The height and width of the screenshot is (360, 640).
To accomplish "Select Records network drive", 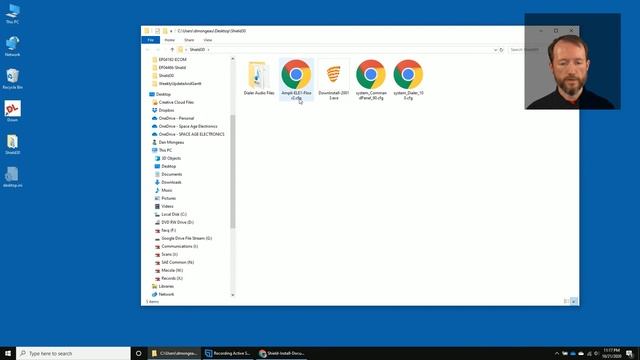I will coord(172,278).
